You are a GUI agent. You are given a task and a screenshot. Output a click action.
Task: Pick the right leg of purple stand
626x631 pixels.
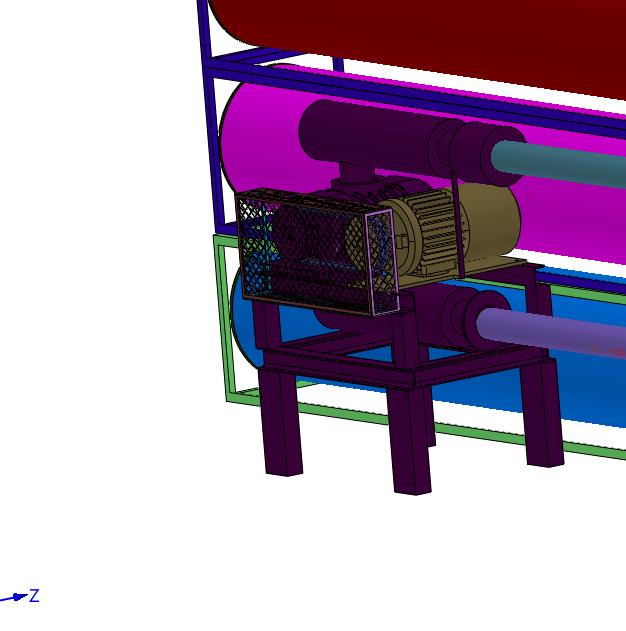pyautogui.click(x=542, y=414)
